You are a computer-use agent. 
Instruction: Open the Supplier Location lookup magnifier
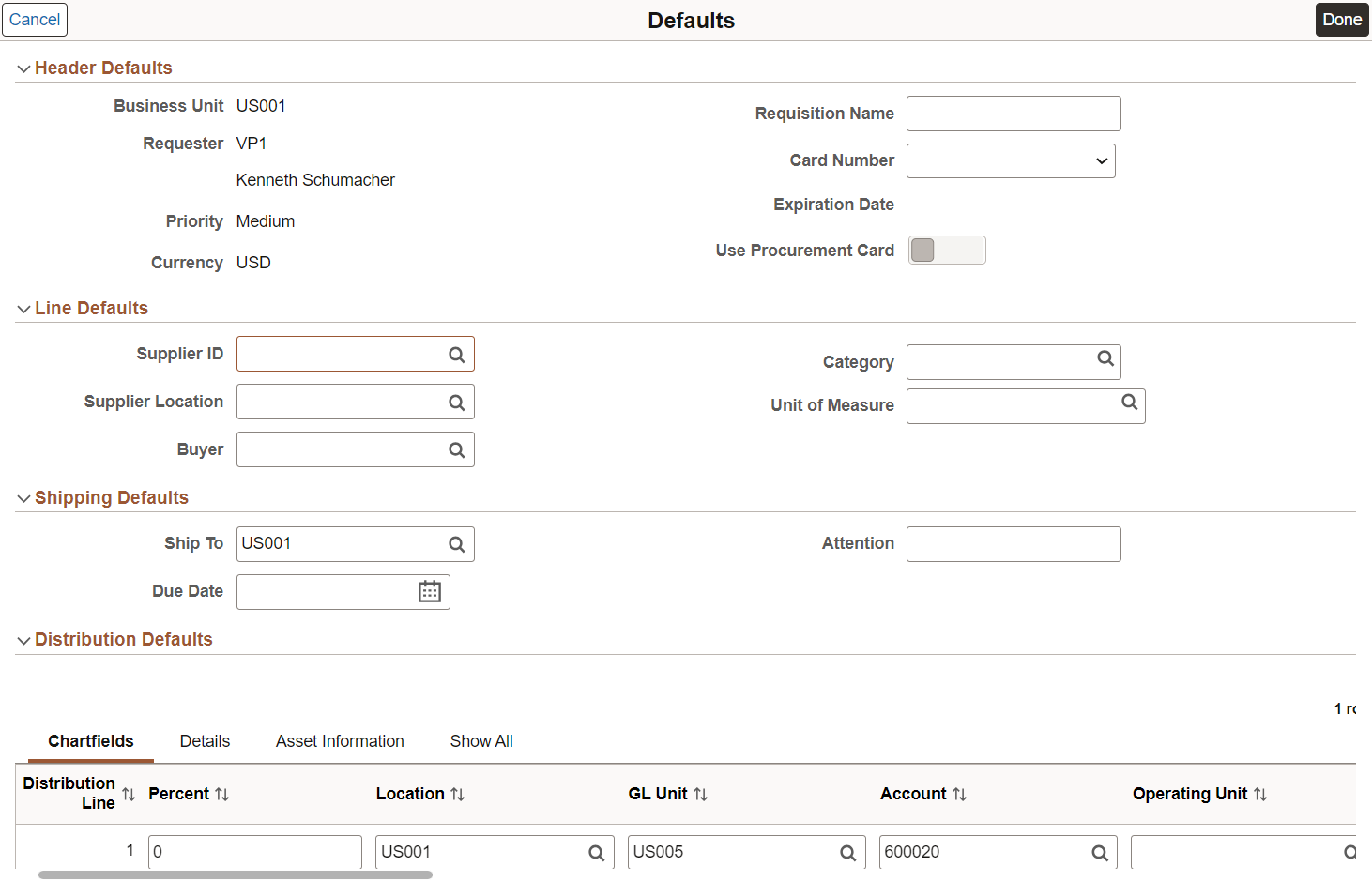pyautogui.click(x=457, y=402)
